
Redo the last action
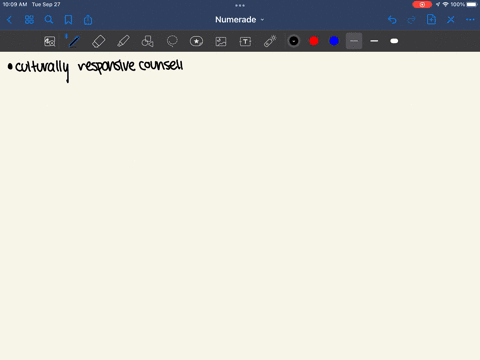click(412, 20)
